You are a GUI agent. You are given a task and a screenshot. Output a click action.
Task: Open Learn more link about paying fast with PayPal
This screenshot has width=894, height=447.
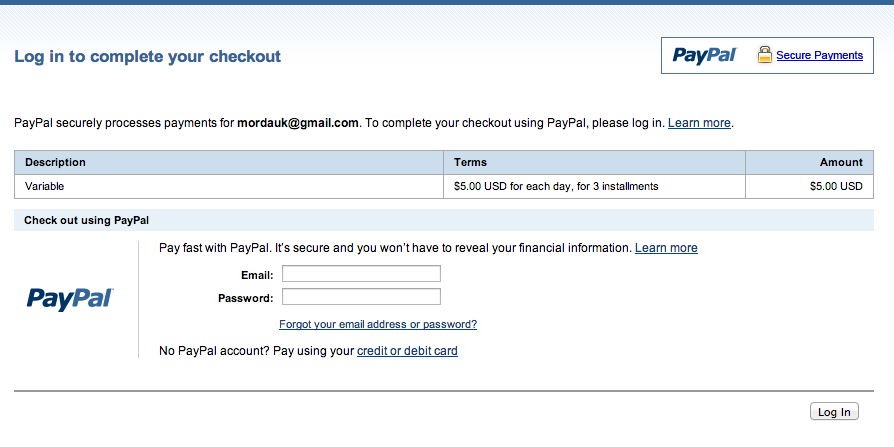click(666, 247)
